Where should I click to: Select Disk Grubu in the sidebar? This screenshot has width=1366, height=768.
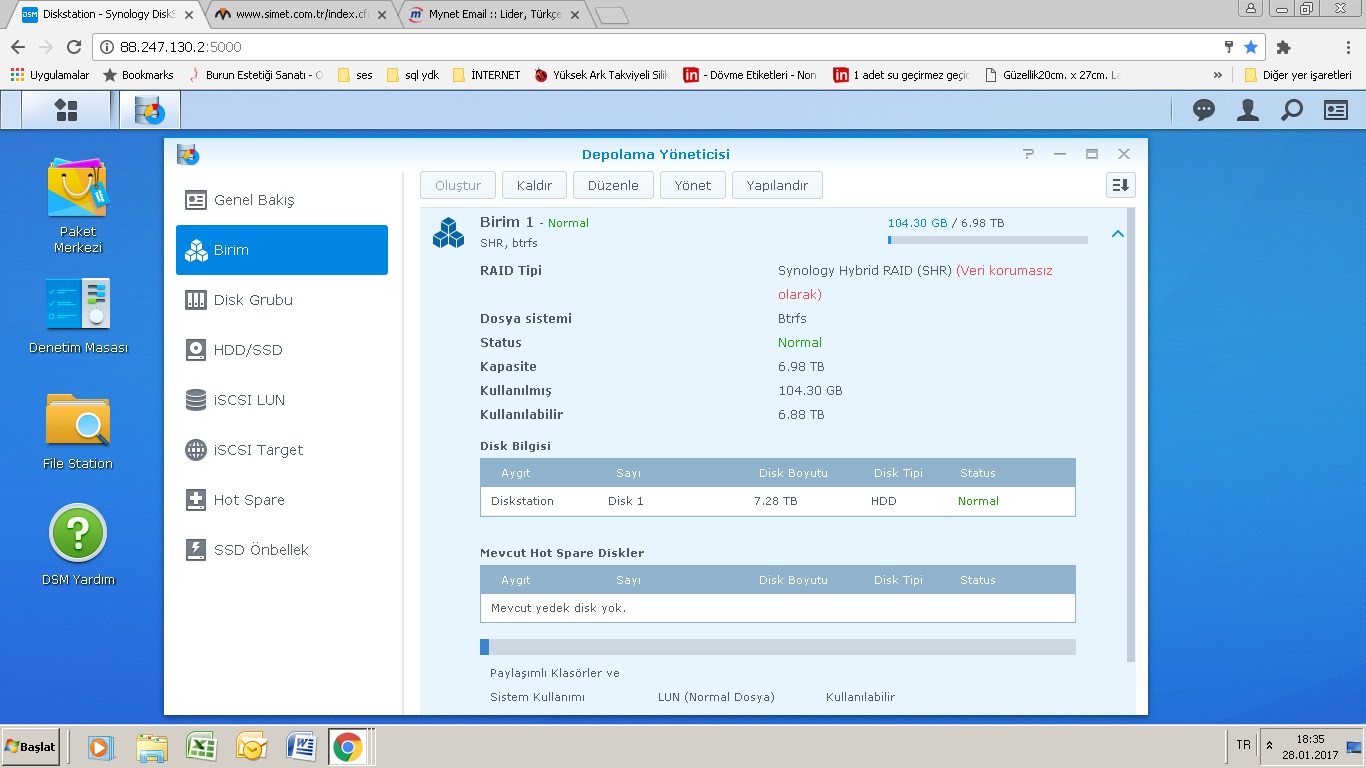(253, 300)
